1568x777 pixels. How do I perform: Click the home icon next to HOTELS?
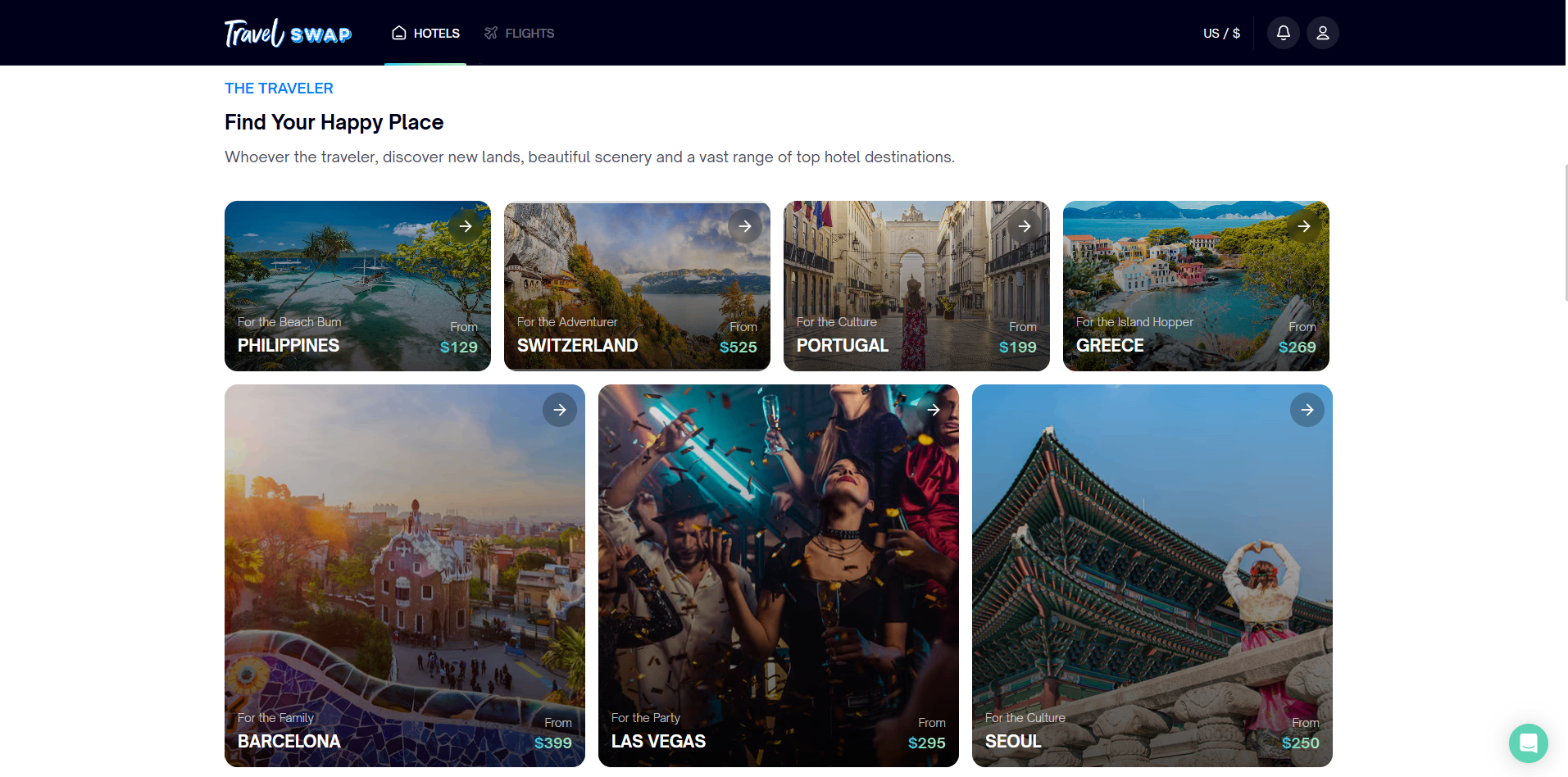tap(399, 33)
